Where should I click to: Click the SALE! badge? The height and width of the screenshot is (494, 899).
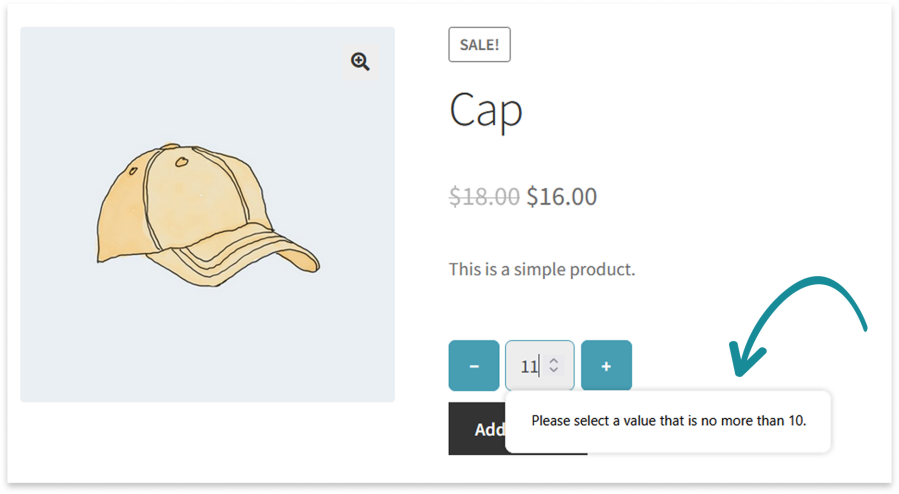pyautogui.click(x=479, y=44)
